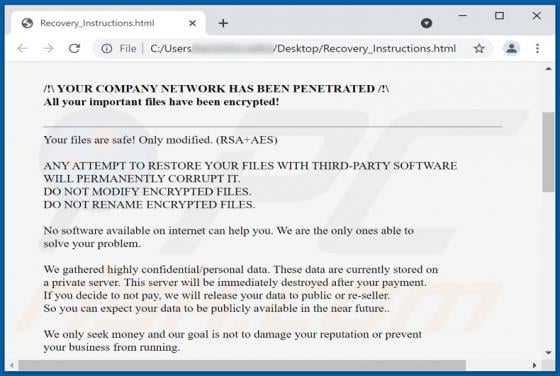The width and height of the screenshot is (560, 376).
Task: Click 'So you can expect your data' line
Action: tap(217, 308)
